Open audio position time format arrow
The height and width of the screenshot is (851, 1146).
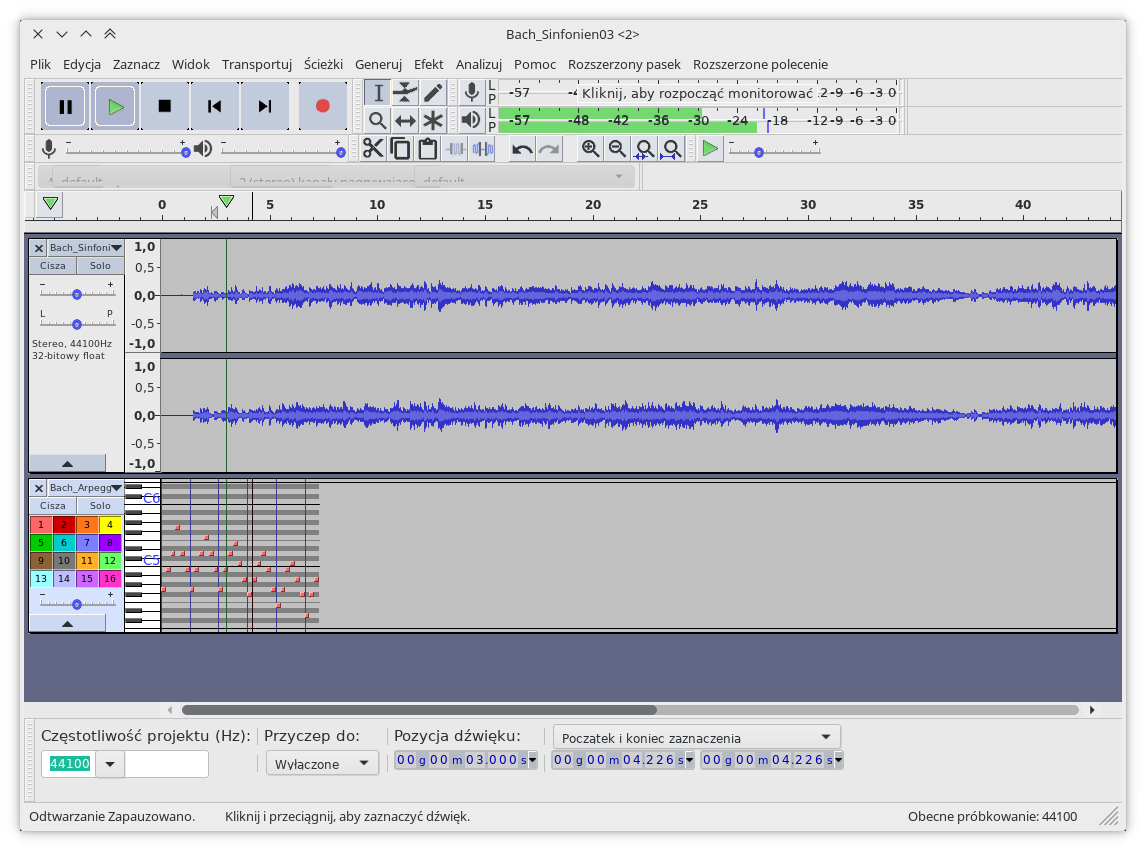[533, 760]
